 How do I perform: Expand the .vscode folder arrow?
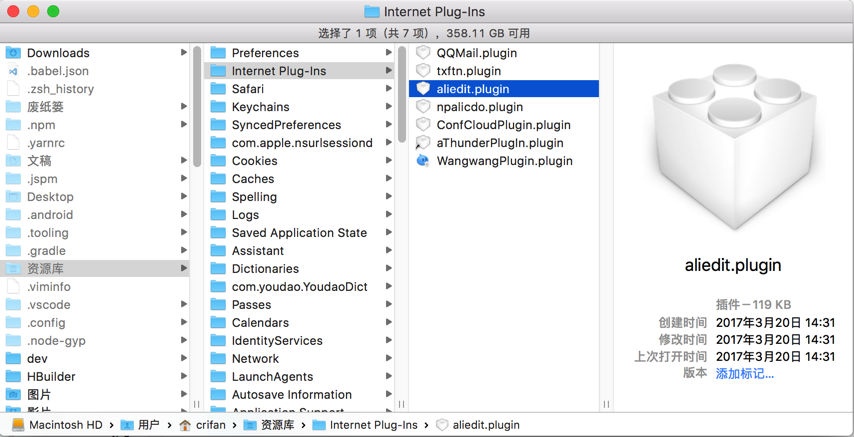point(184,305)
